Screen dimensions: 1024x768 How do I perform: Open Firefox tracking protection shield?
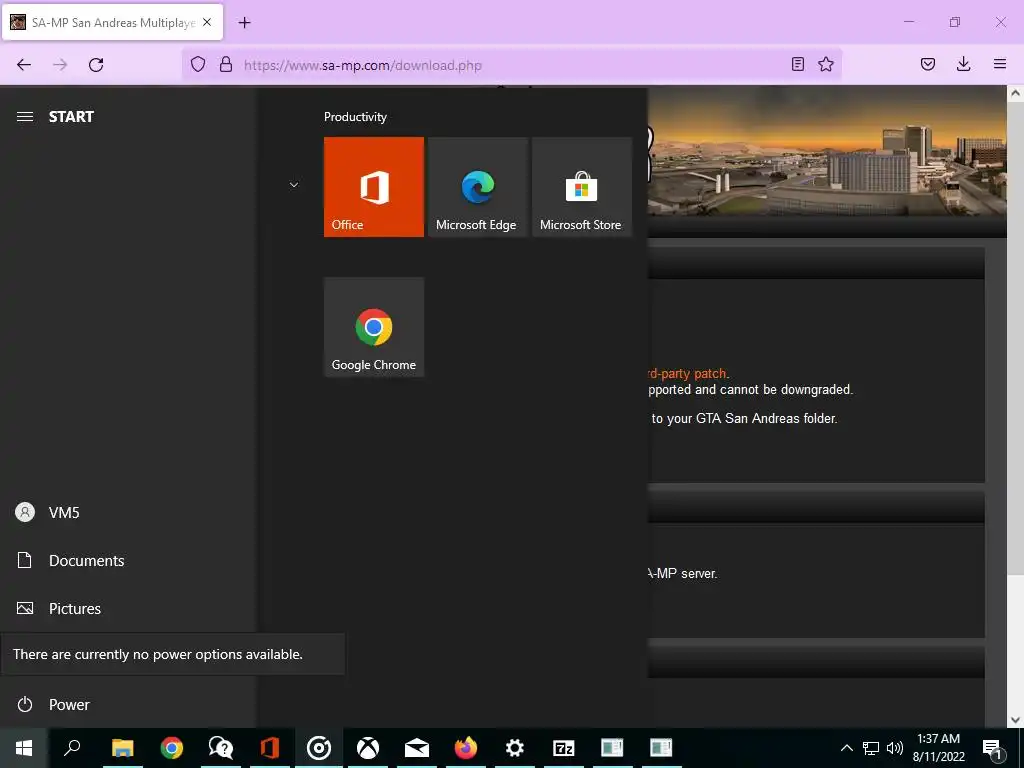coord(198,65)
